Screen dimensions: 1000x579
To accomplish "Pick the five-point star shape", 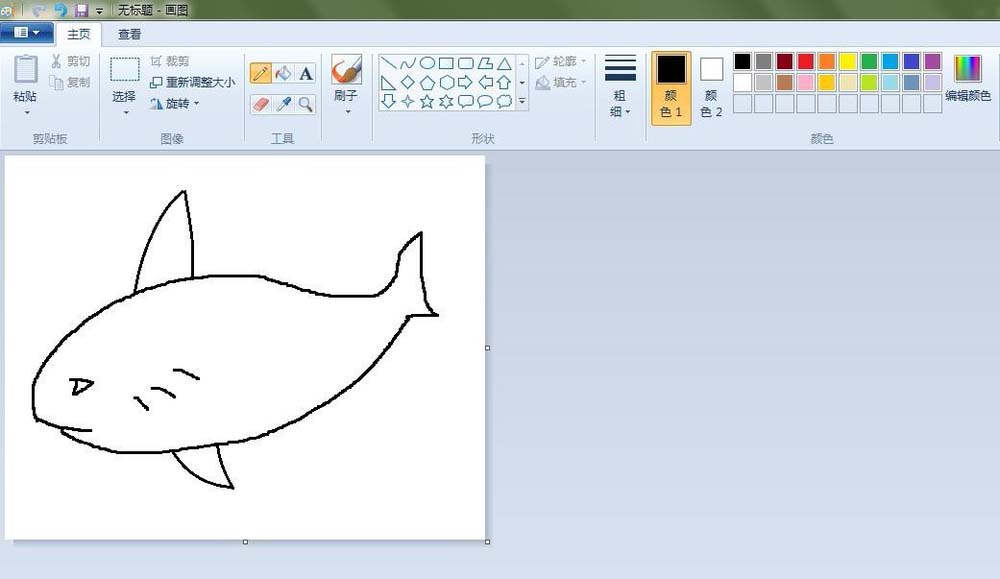I will click(x=427, y=101).
